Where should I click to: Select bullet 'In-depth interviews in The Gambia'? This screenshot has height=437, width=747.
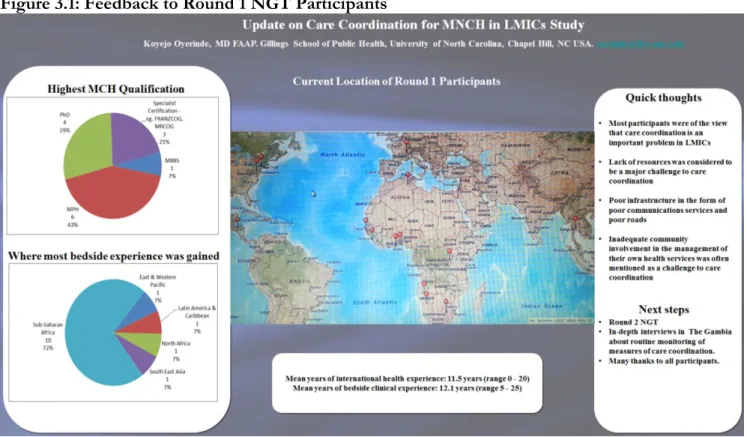(670, 341)
